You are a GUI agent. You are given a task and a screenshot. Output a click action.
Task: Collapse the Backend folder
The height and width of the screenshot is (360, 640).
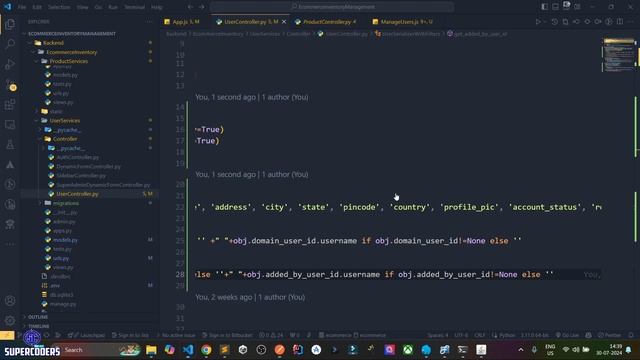[53, 42]
